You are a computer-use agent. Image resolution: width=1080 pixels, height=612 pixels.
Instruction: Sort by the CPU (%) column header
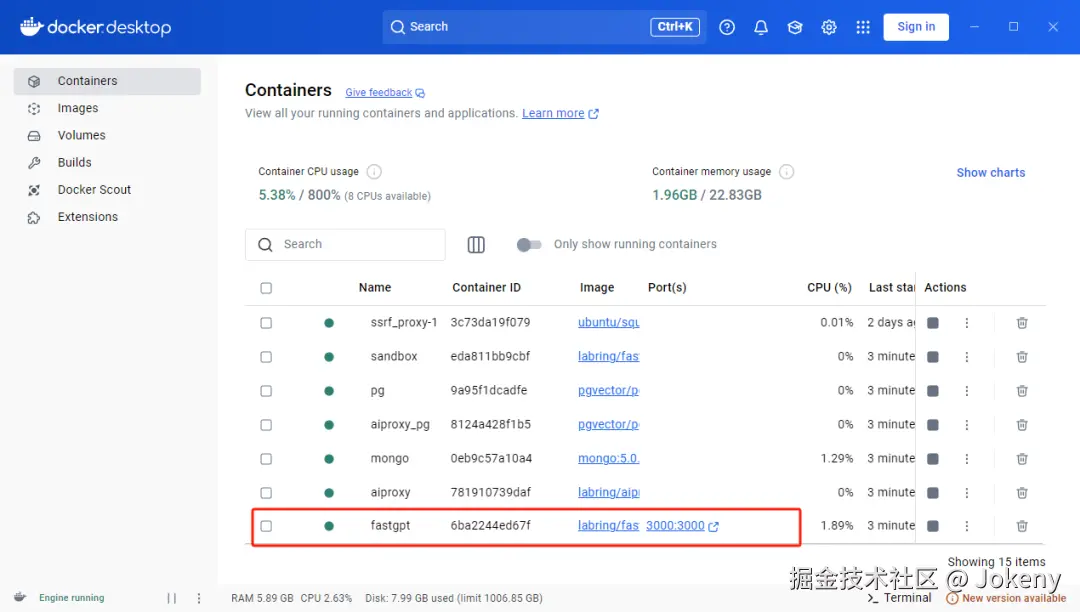[829, 288]
